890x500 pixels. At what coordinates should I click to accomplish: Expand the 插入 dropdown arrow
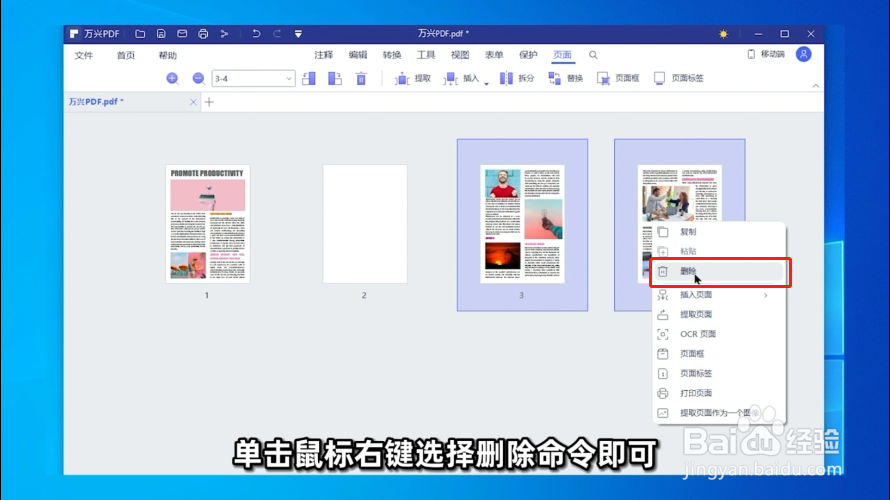pyautogui.click(x=486, y=83)
